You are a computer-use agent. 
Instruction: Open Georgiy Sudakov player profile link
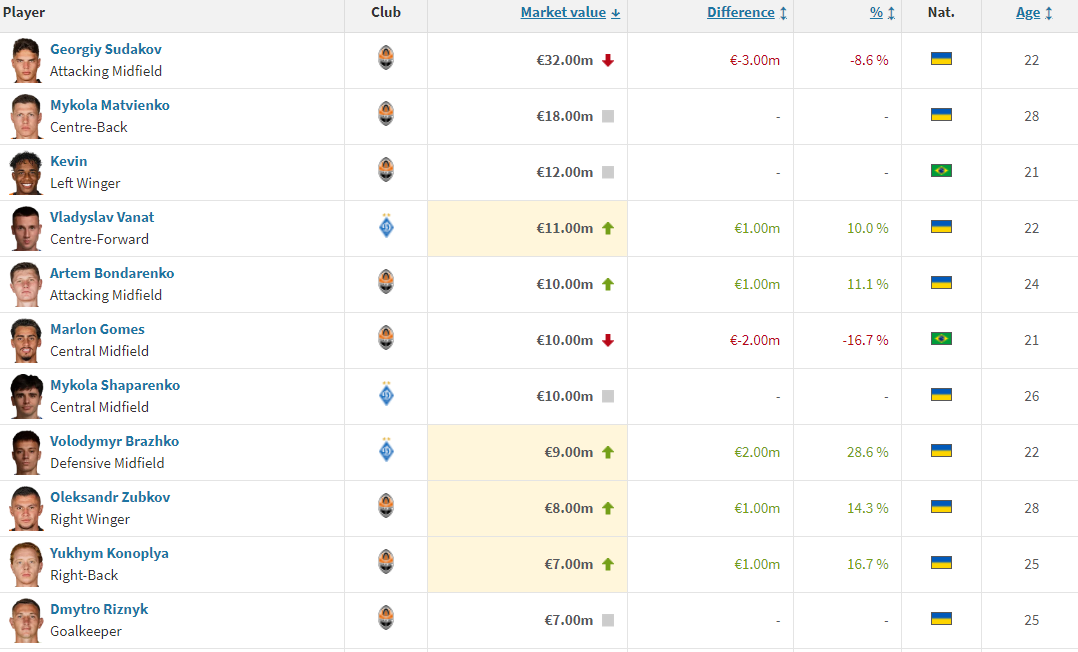point(106,49)
